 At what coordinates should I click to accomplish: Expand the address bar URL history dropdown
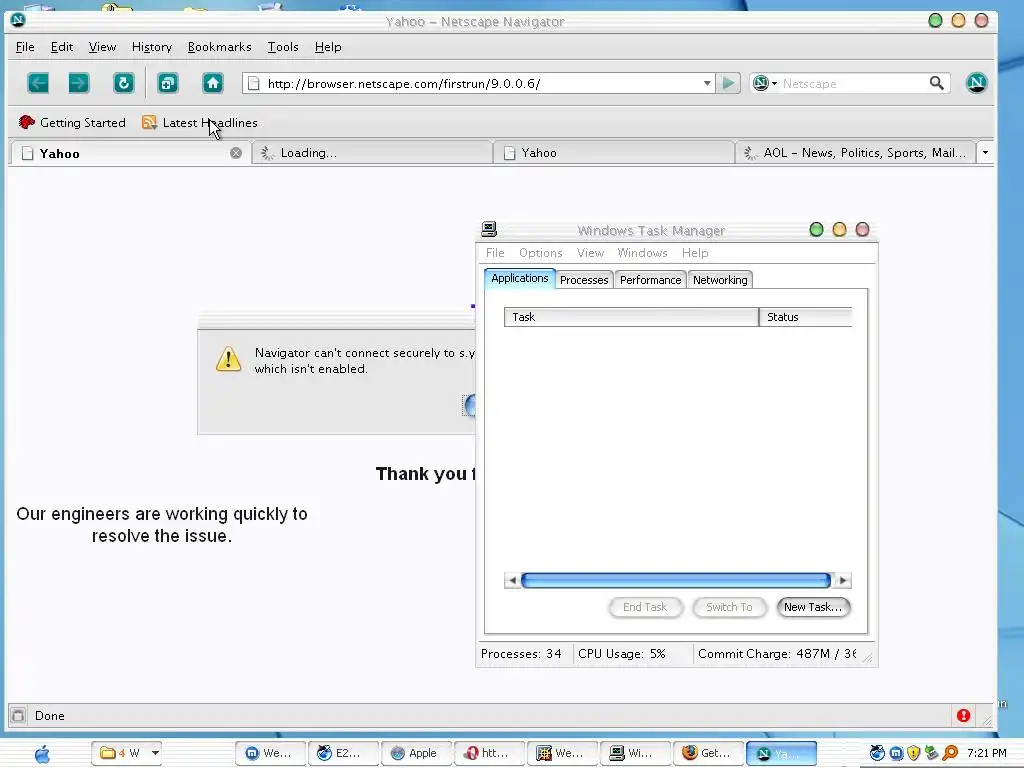[707, 83]
